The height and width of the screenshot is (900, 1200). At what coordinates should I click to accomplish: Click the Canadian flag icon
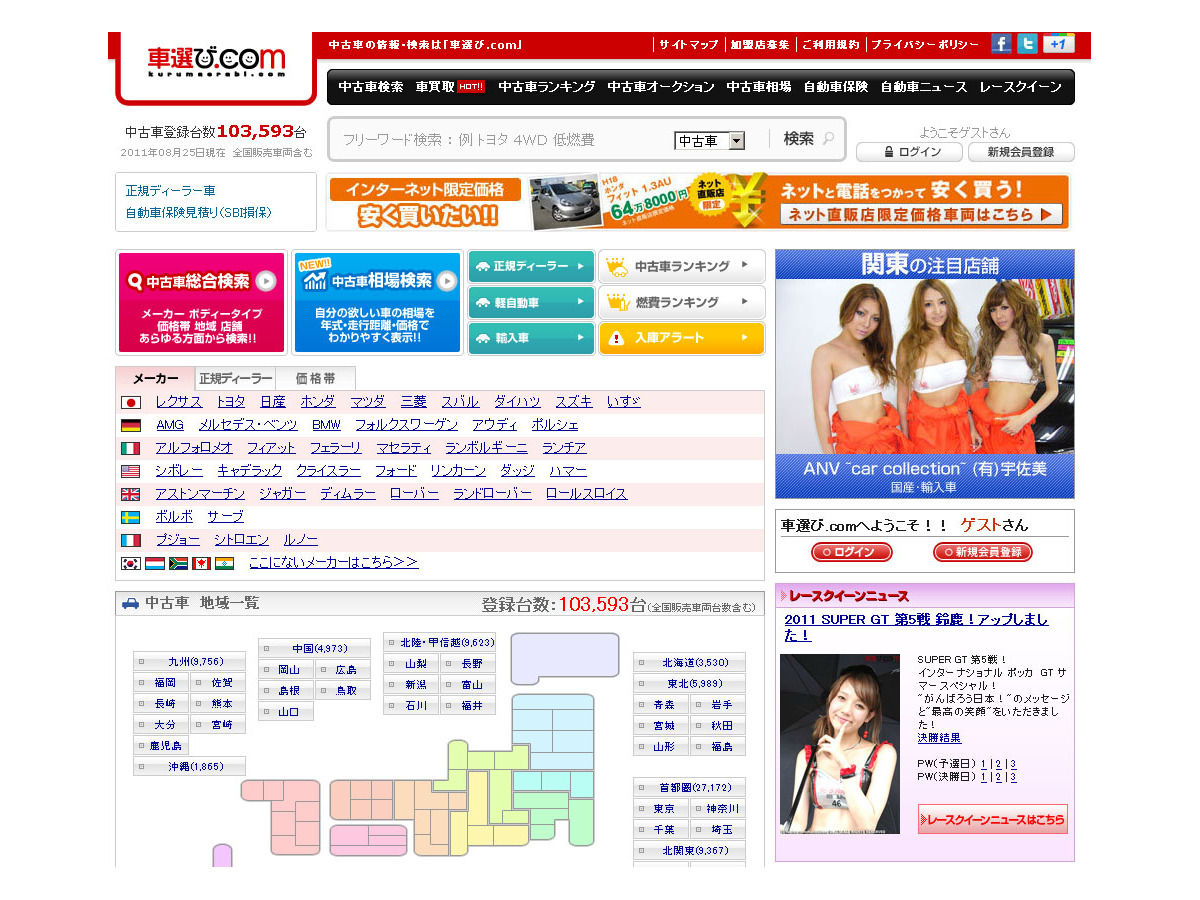click(x=201, y=563)
